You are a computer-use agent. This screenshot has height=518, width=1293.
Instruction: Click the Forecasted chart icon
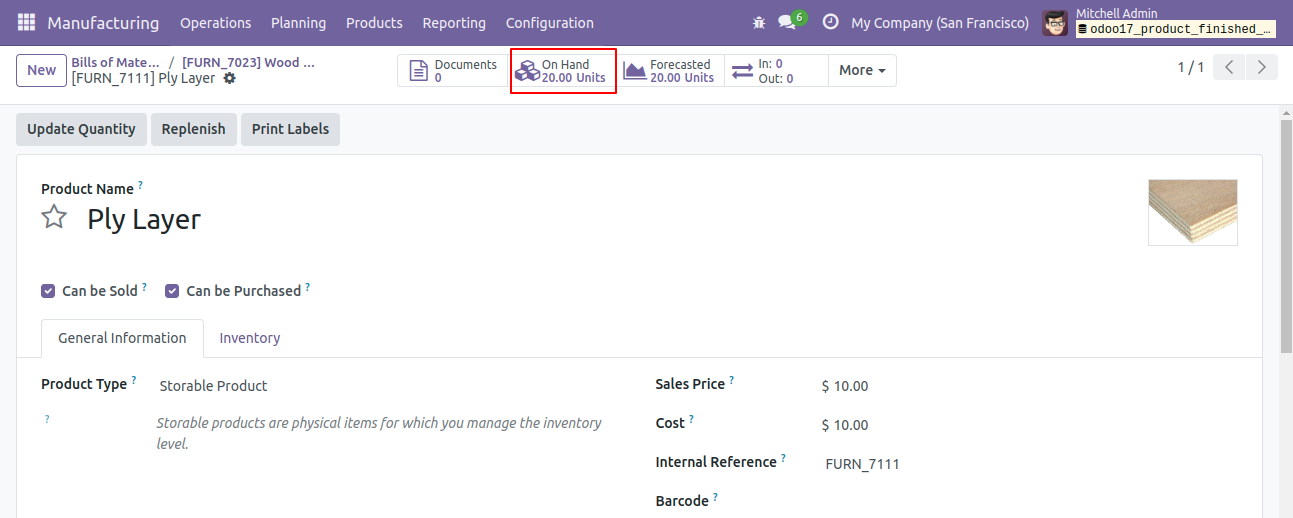(x=635, y=71)
